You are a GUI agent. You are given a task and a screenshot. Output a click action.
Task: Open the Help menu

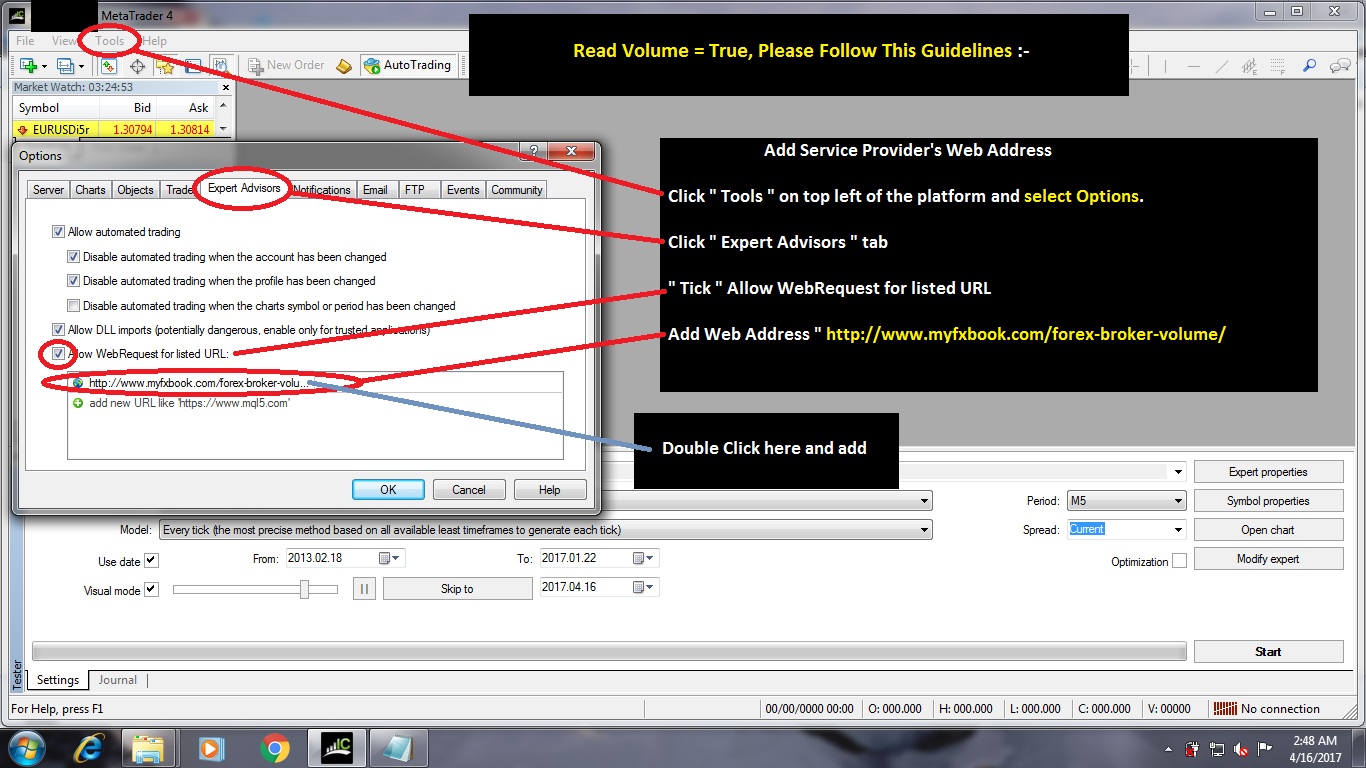point(155,41)
